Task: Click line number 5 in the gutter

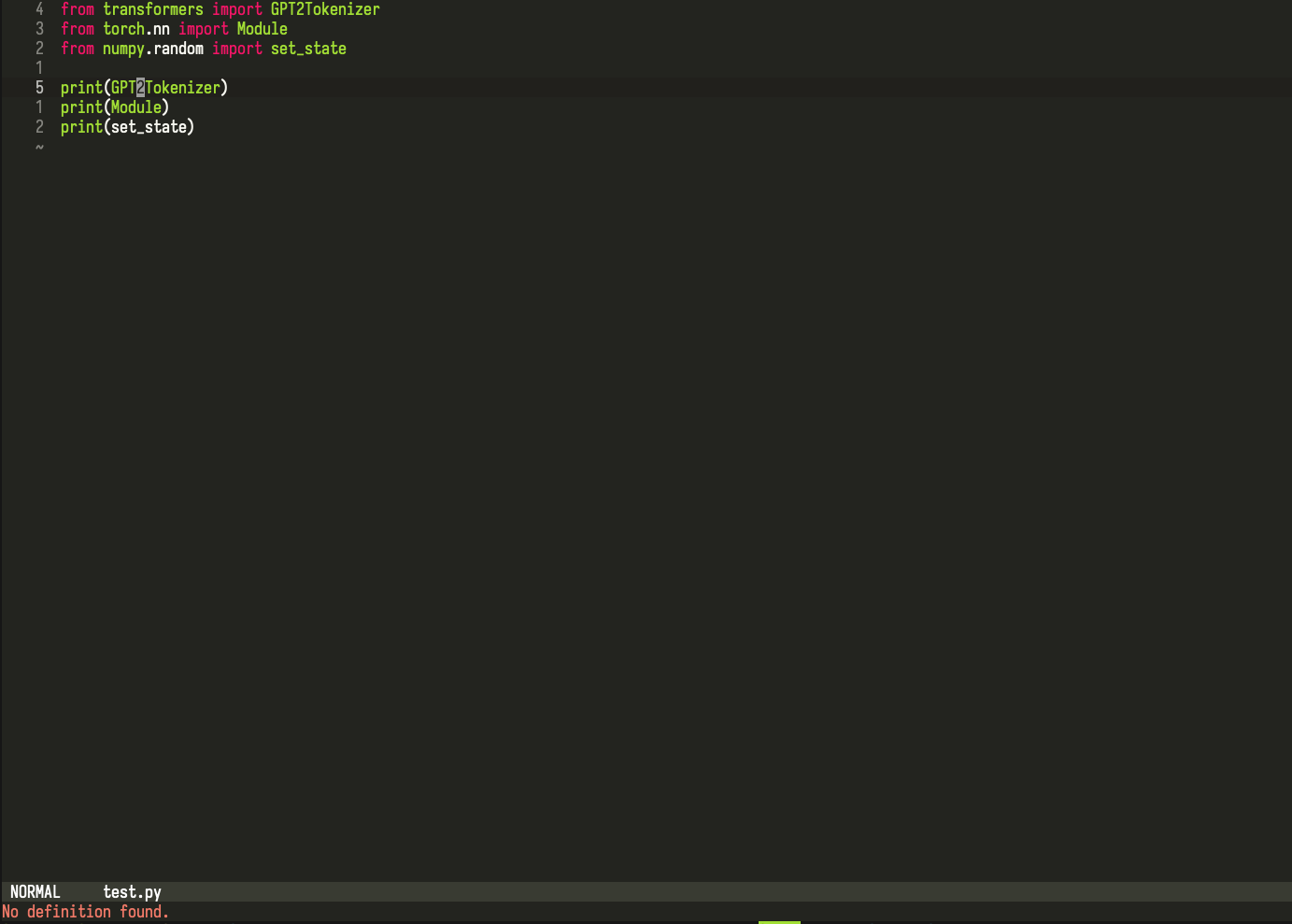Action: (x=39, y=88)
